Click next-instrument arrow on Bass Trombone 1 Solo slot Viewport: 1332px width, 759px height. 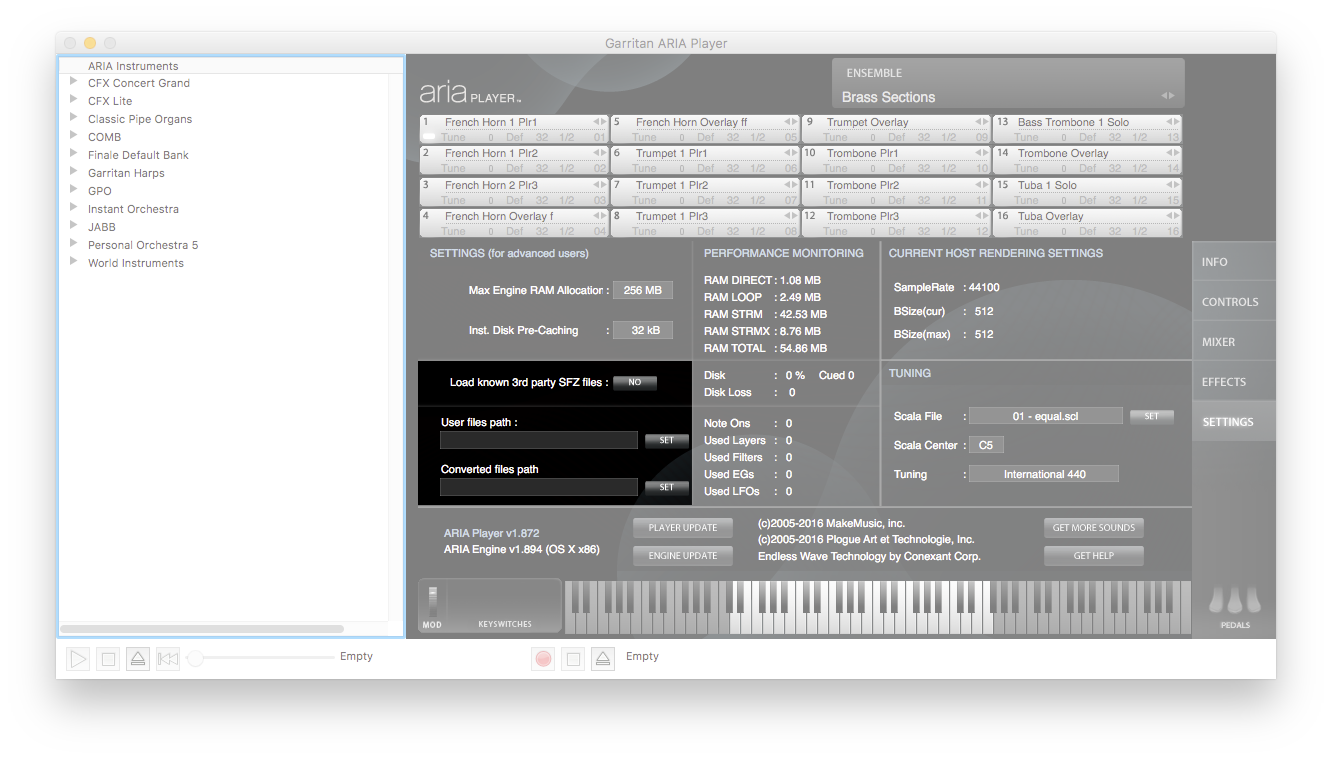1176,122
